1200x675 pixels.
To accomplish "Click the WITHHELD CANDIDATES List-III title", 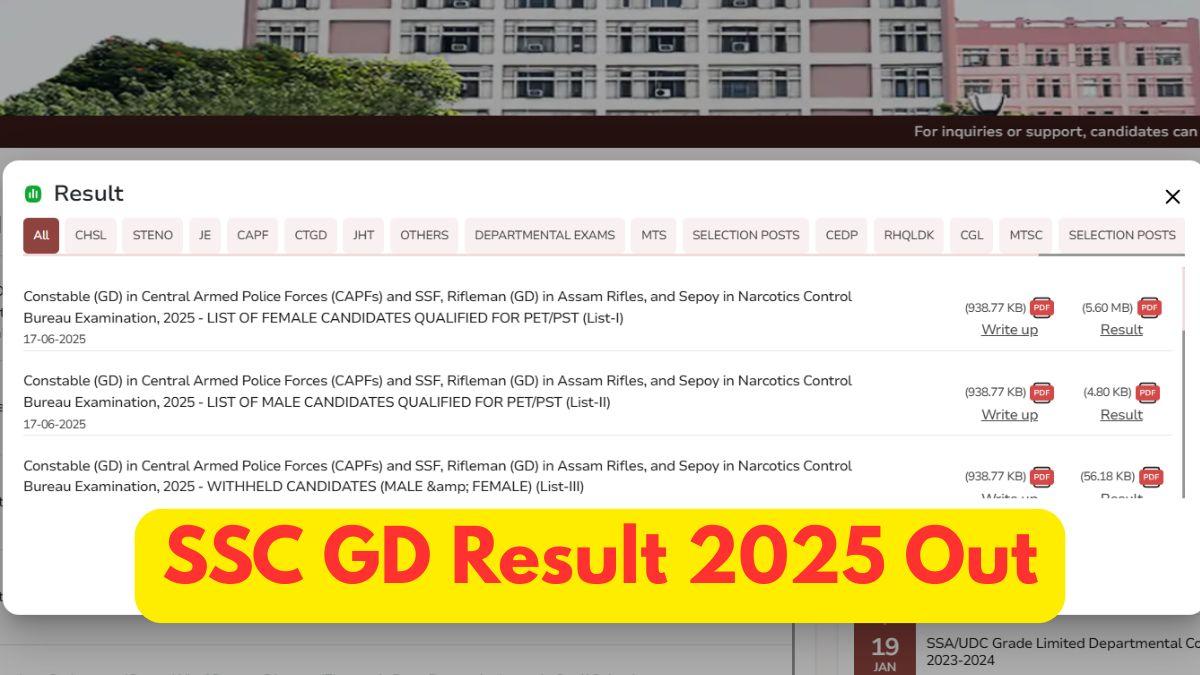I will click(x=438, y=476).
